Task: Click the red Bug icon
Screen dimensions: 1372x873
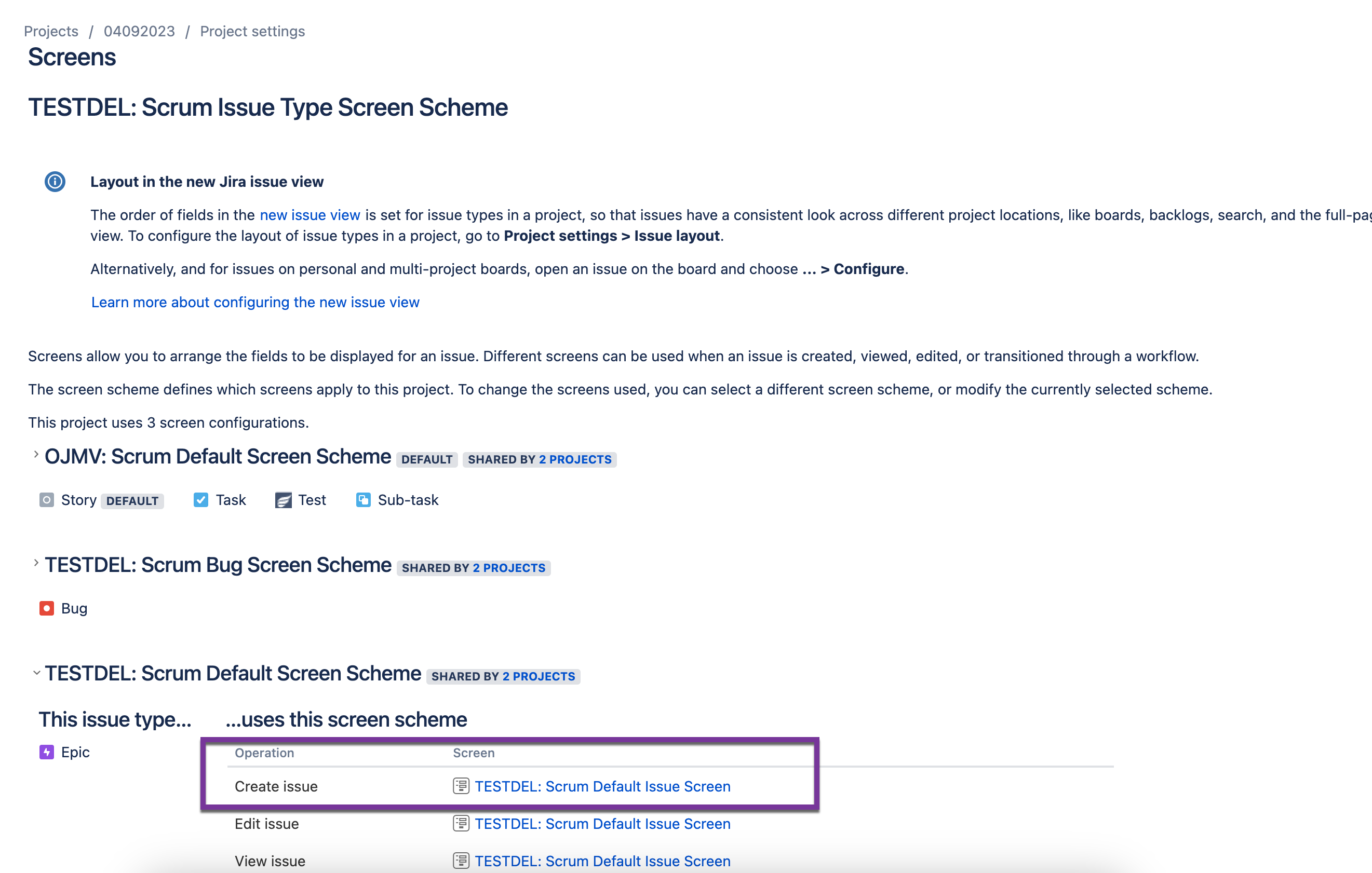Action: tap(47, 608)
